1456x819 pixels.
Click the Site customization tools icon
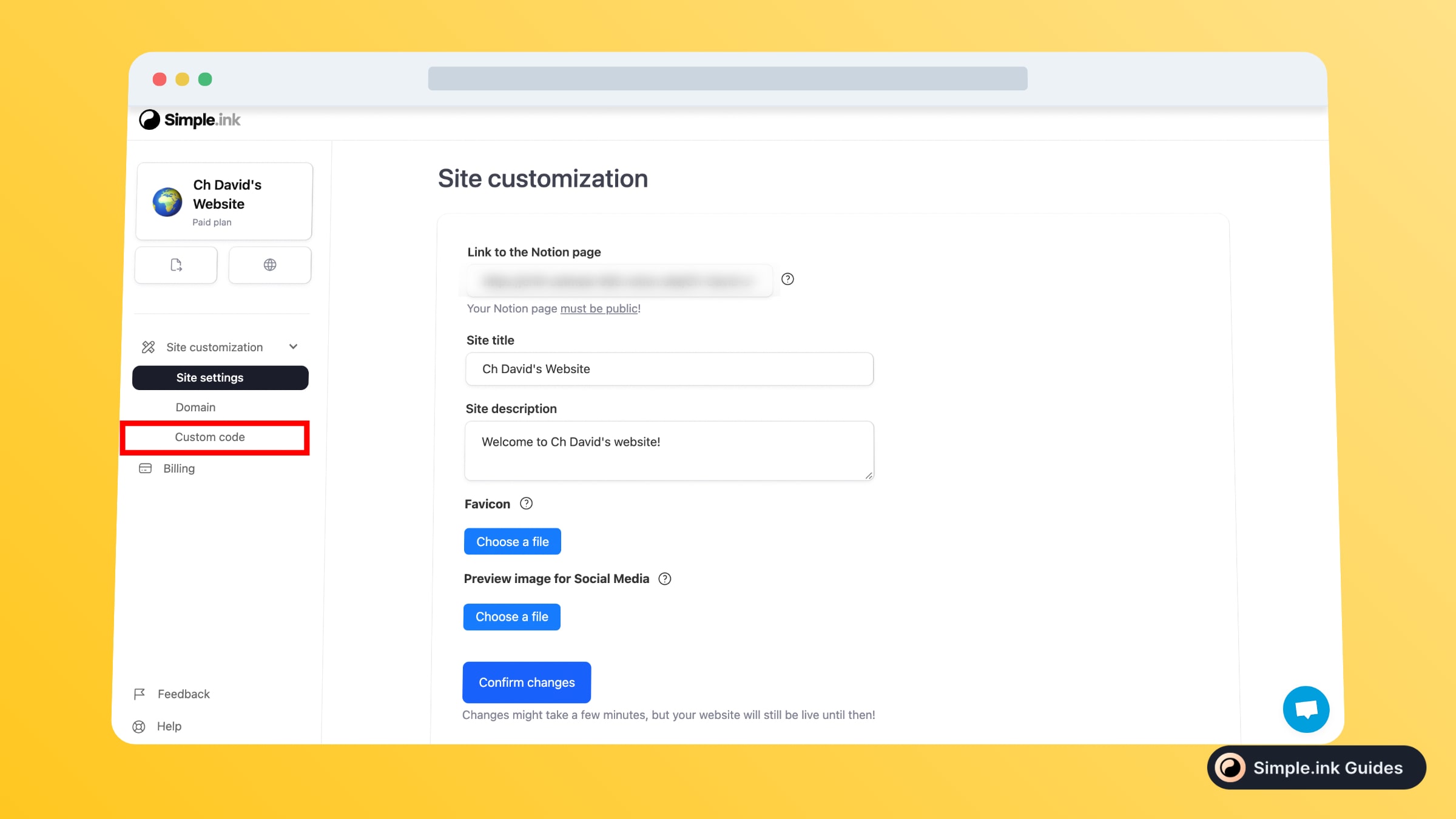click(x=147, y=346)
